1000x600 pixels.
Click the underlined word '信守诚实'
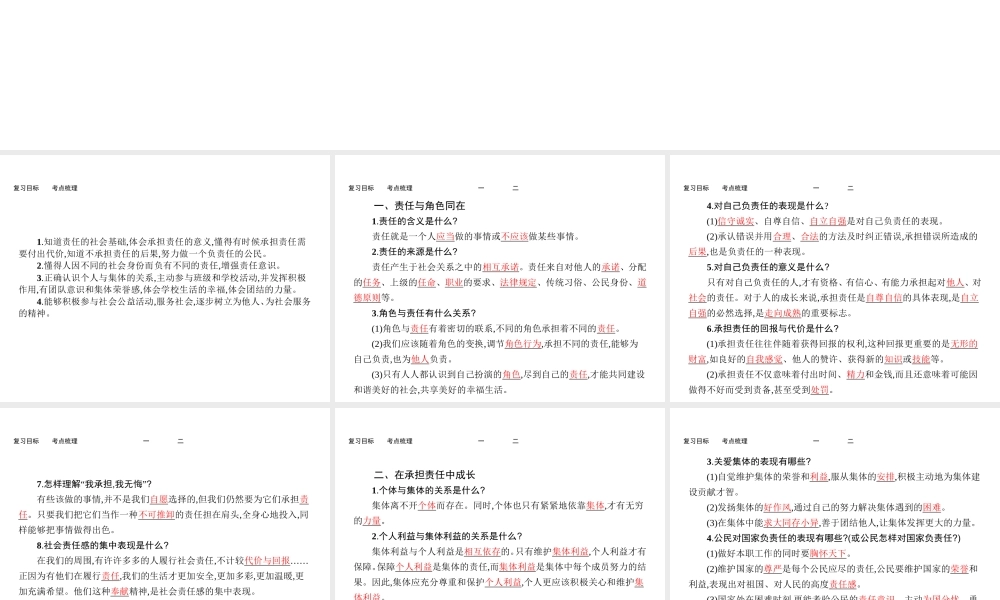(x=735, y=221)
